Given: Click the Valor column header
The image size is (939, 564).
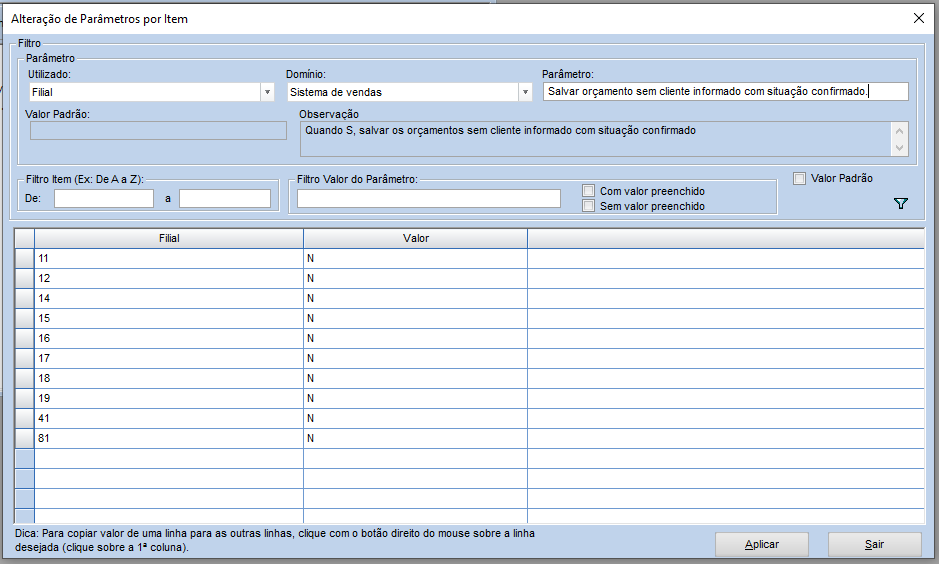Looking at the screenshot, I should 416,239.
